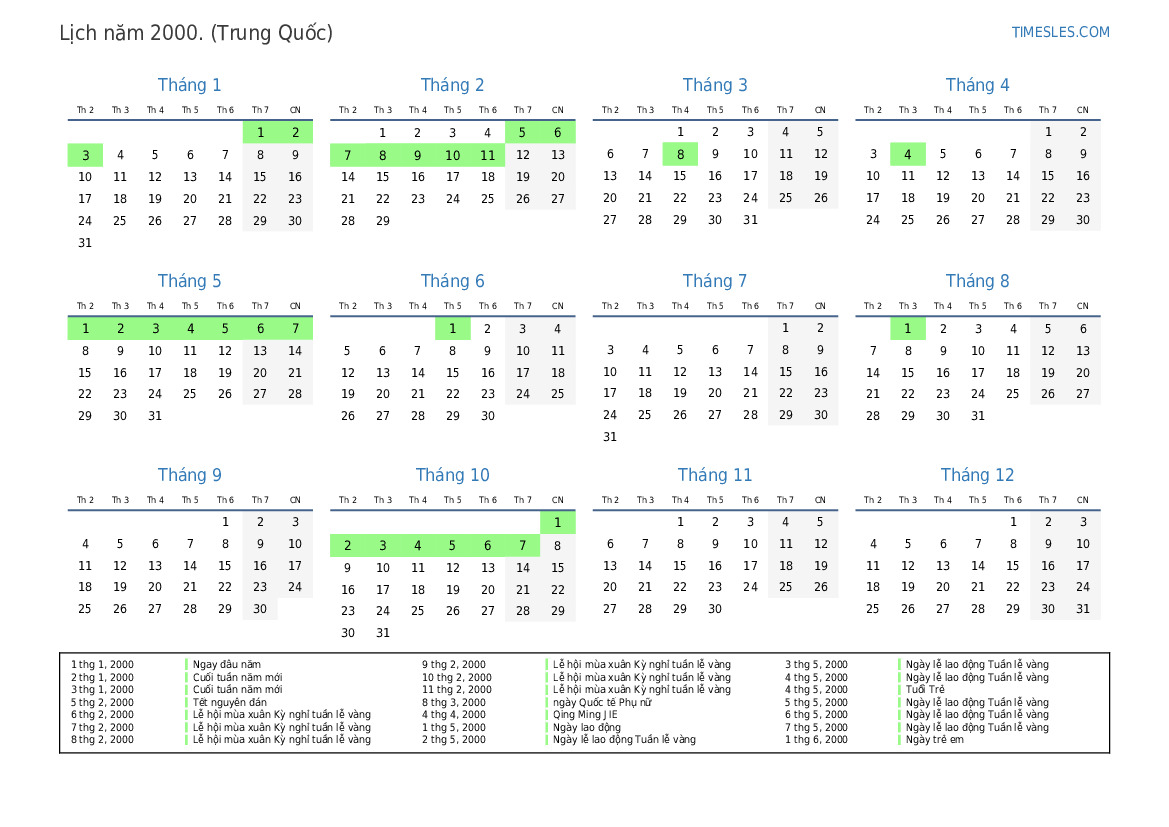Click day 31 in Tháng 7

[x=610, y=437]
